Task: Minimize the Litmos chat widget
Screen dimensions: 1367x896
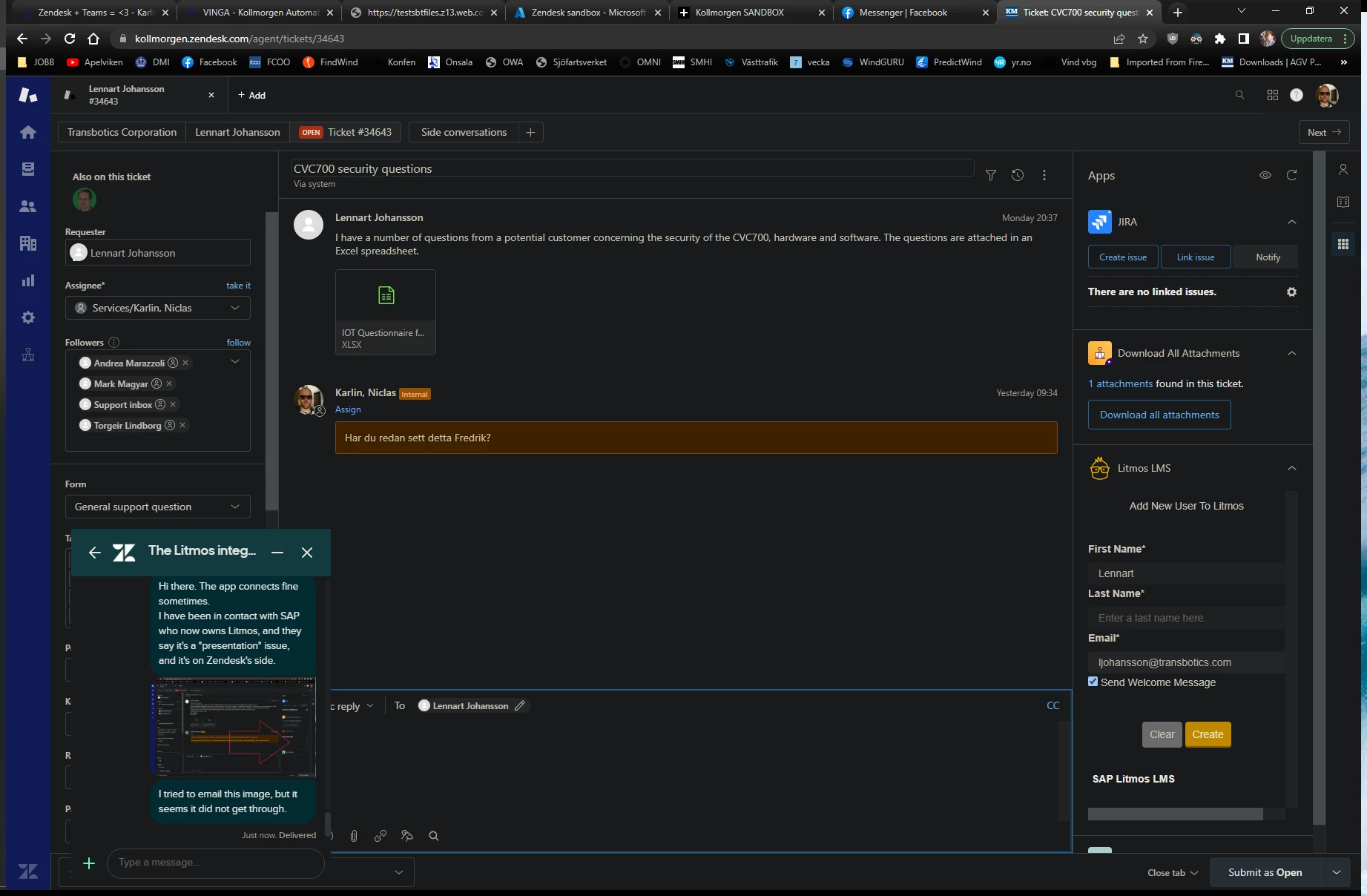Action: point(277,553)
